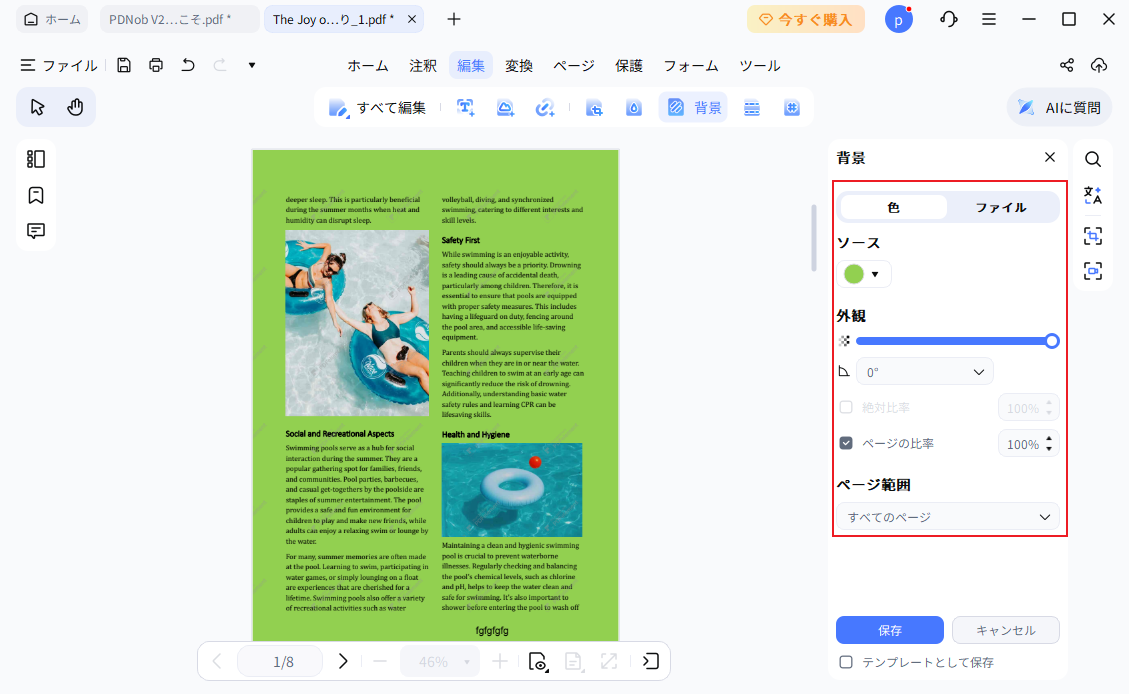Open the すべてのページ page range dropdown
Screen dimensions: 1129x694
click(947, 517)
